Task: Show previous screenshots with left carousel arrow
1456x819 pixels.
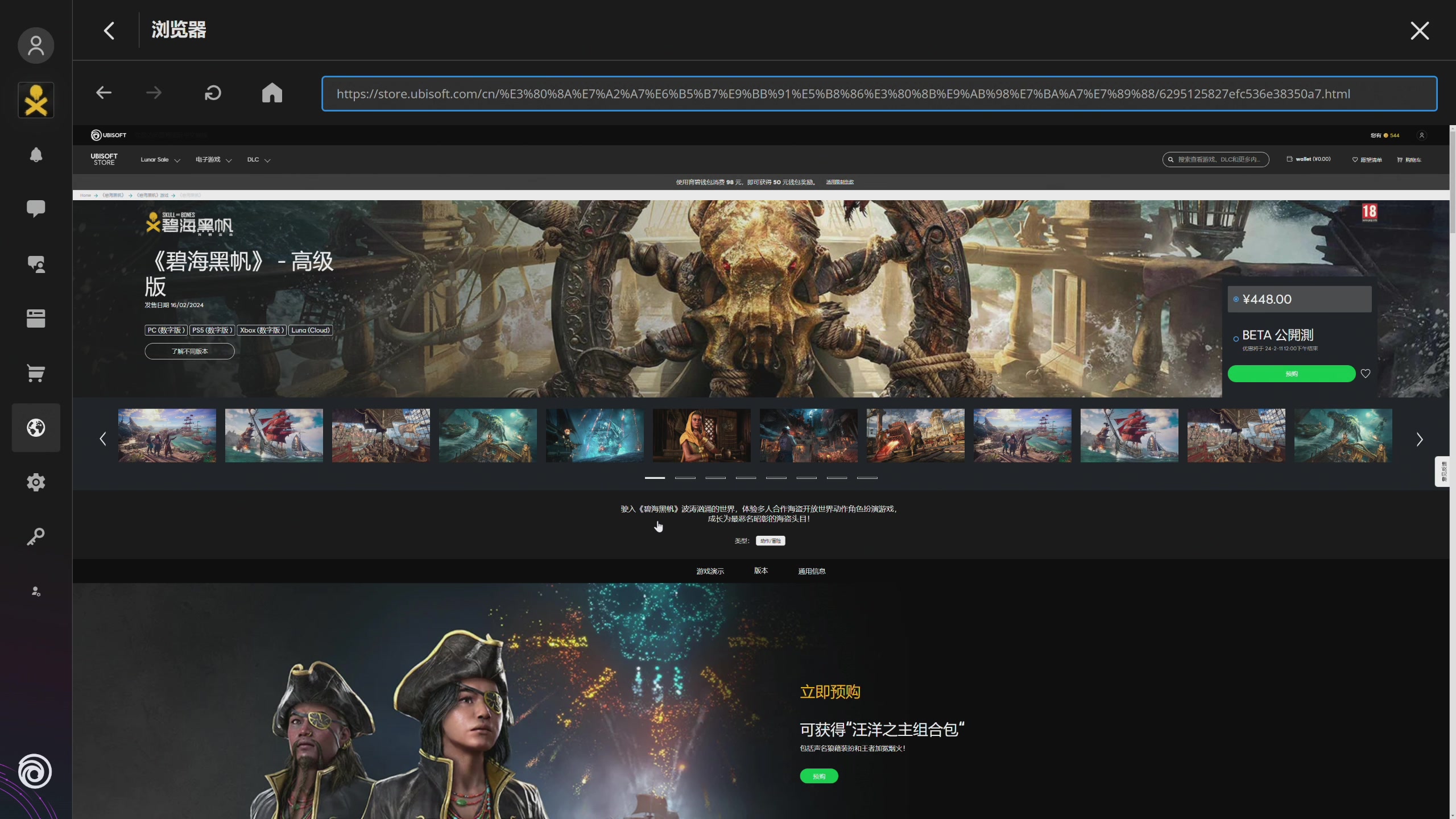Action: 103,439
